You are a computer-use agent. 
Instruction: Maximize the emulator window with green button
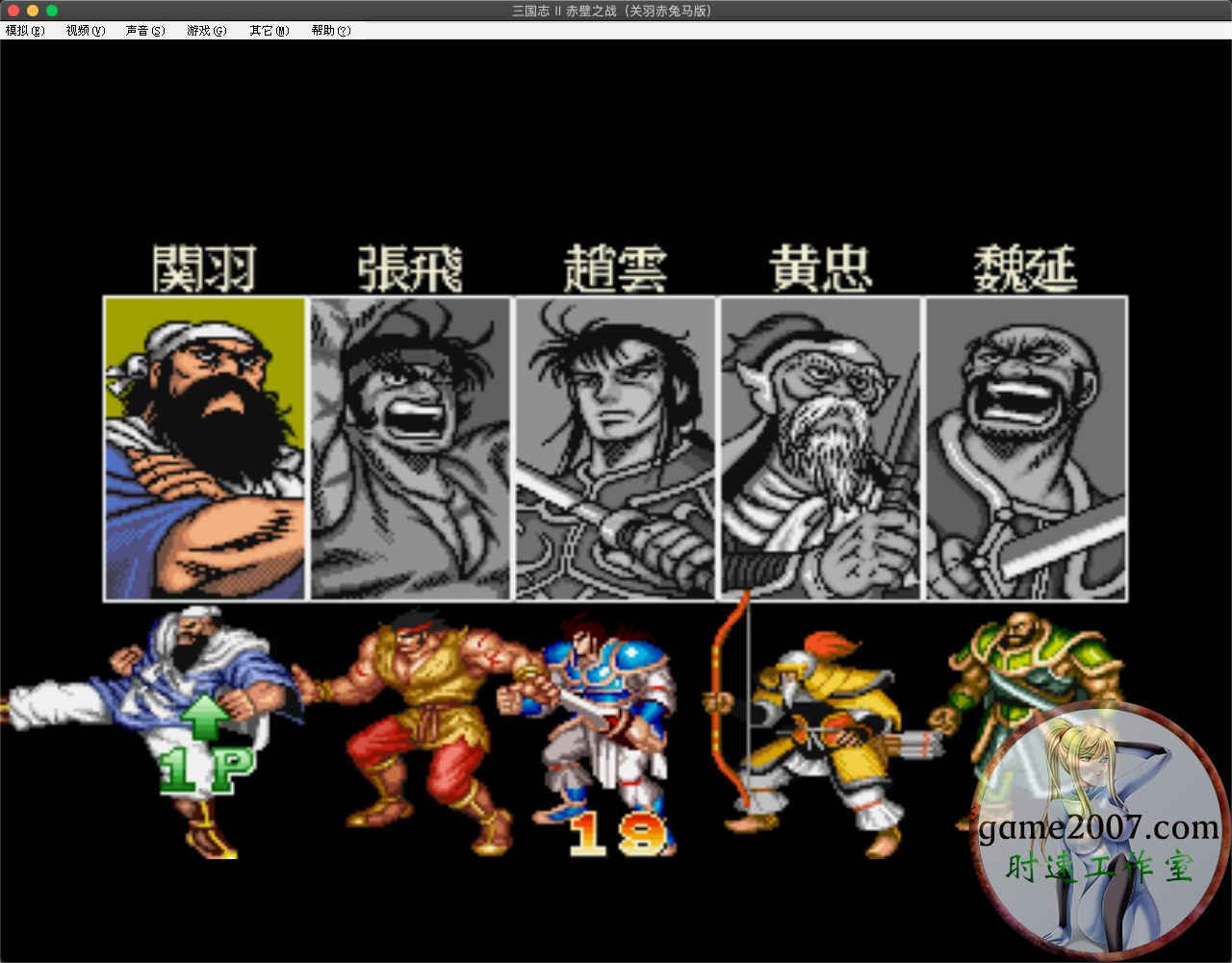[x=52, y=11]
